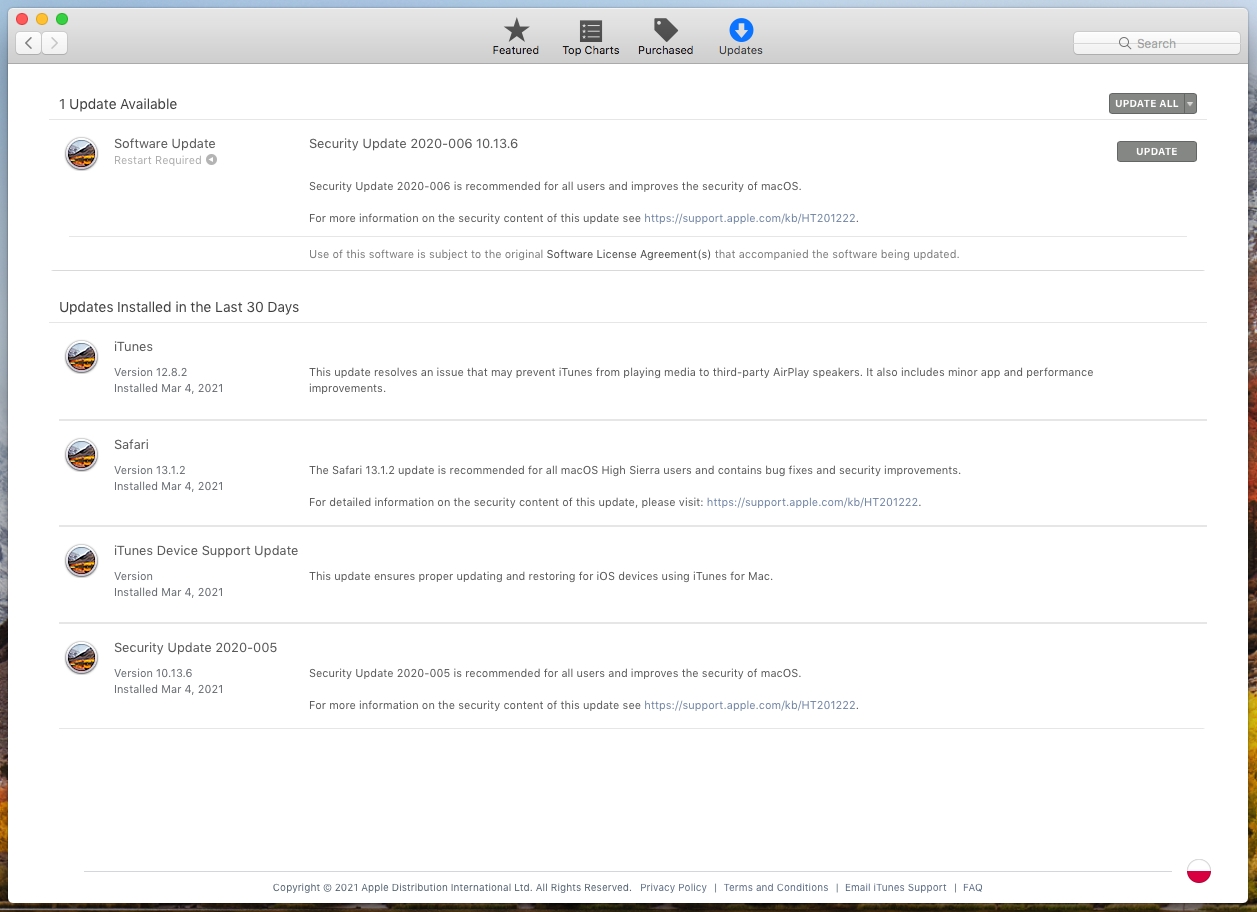
Task: Switch to Top Charts tab
Action: click(x=591, y=37)
